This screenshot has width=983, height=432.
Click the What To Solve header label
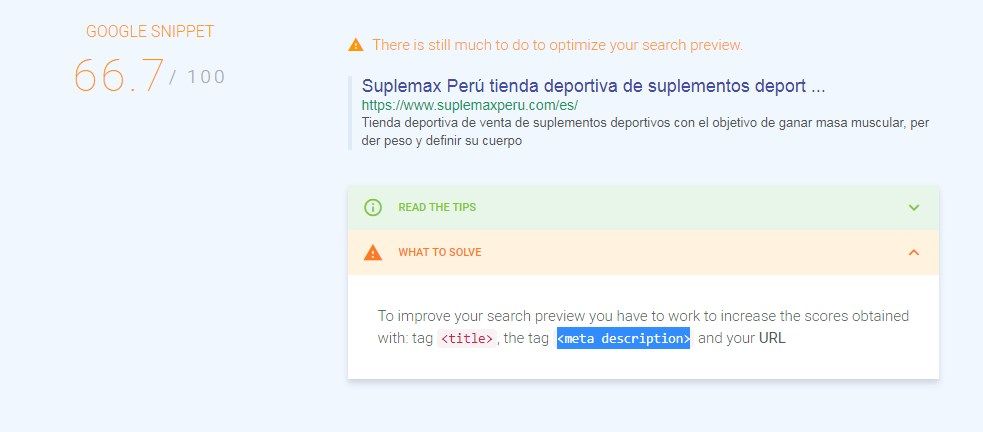point(439,253)
